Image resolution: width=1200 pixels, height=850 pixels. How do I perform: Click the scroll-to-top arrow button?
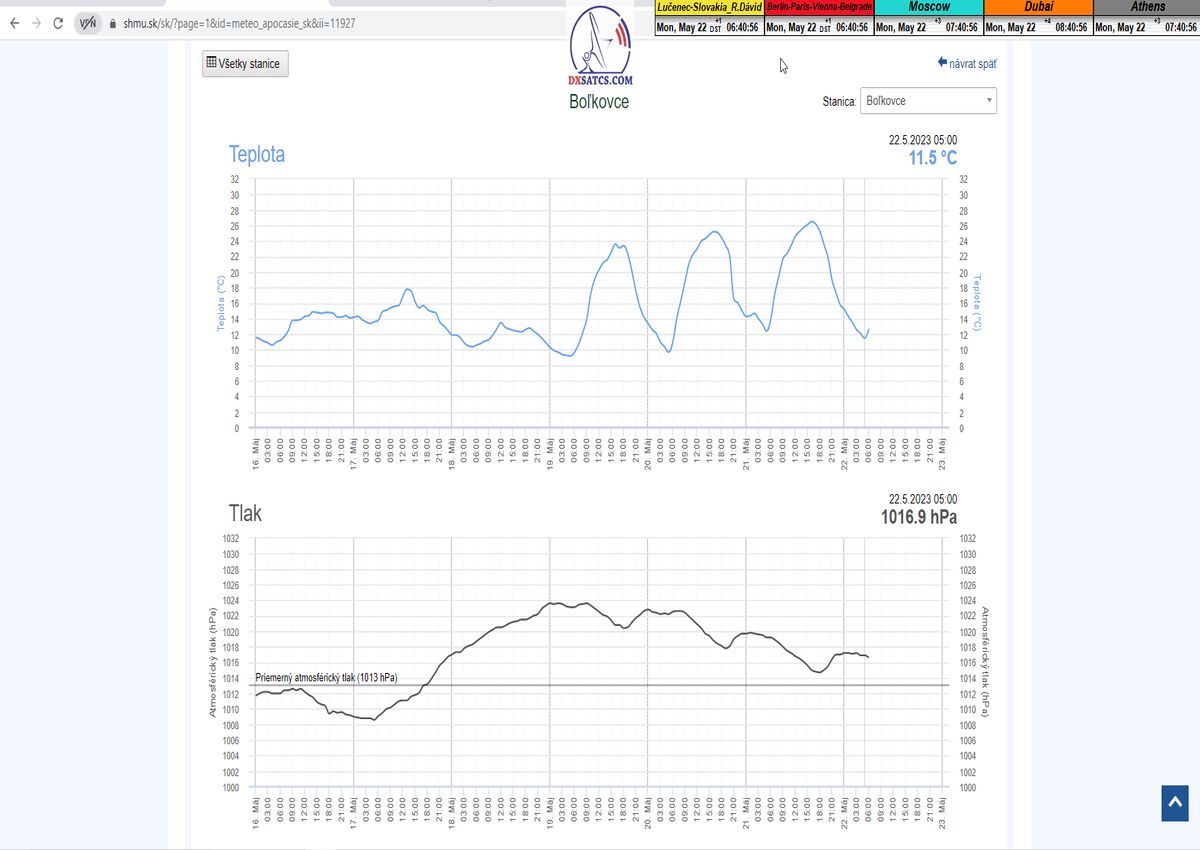click(1174, 804)
